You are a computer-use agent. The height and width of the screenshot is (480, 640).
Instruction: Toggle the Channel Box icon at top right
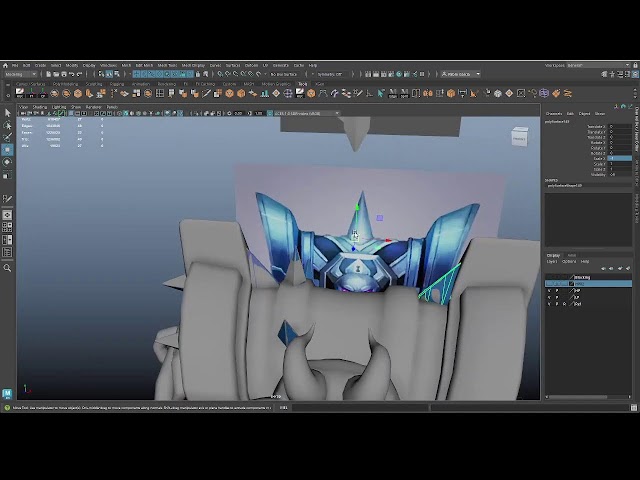[636, 74]
